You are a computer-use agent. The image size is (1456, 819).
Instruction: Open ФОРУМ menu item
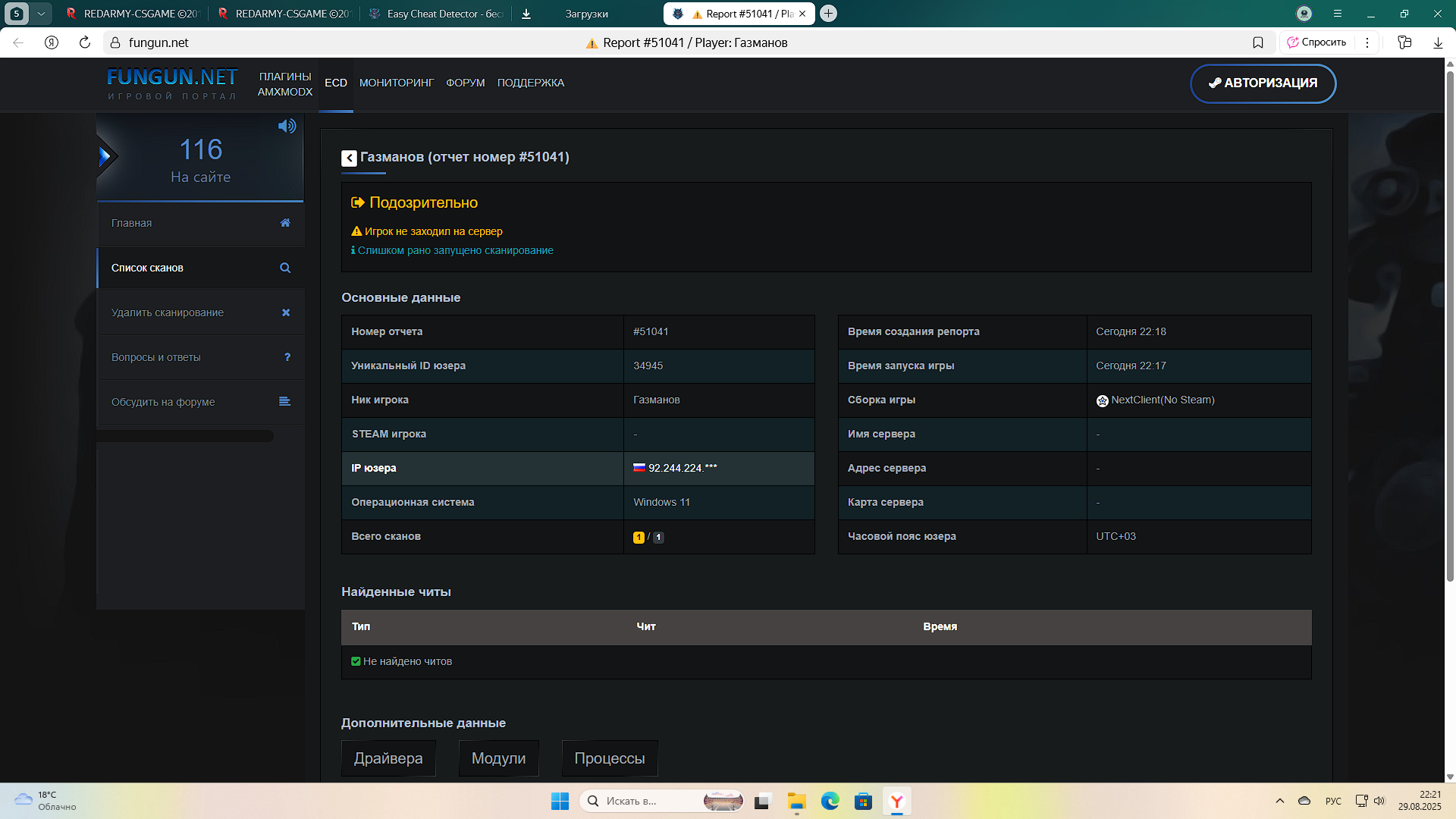(466, 83)
